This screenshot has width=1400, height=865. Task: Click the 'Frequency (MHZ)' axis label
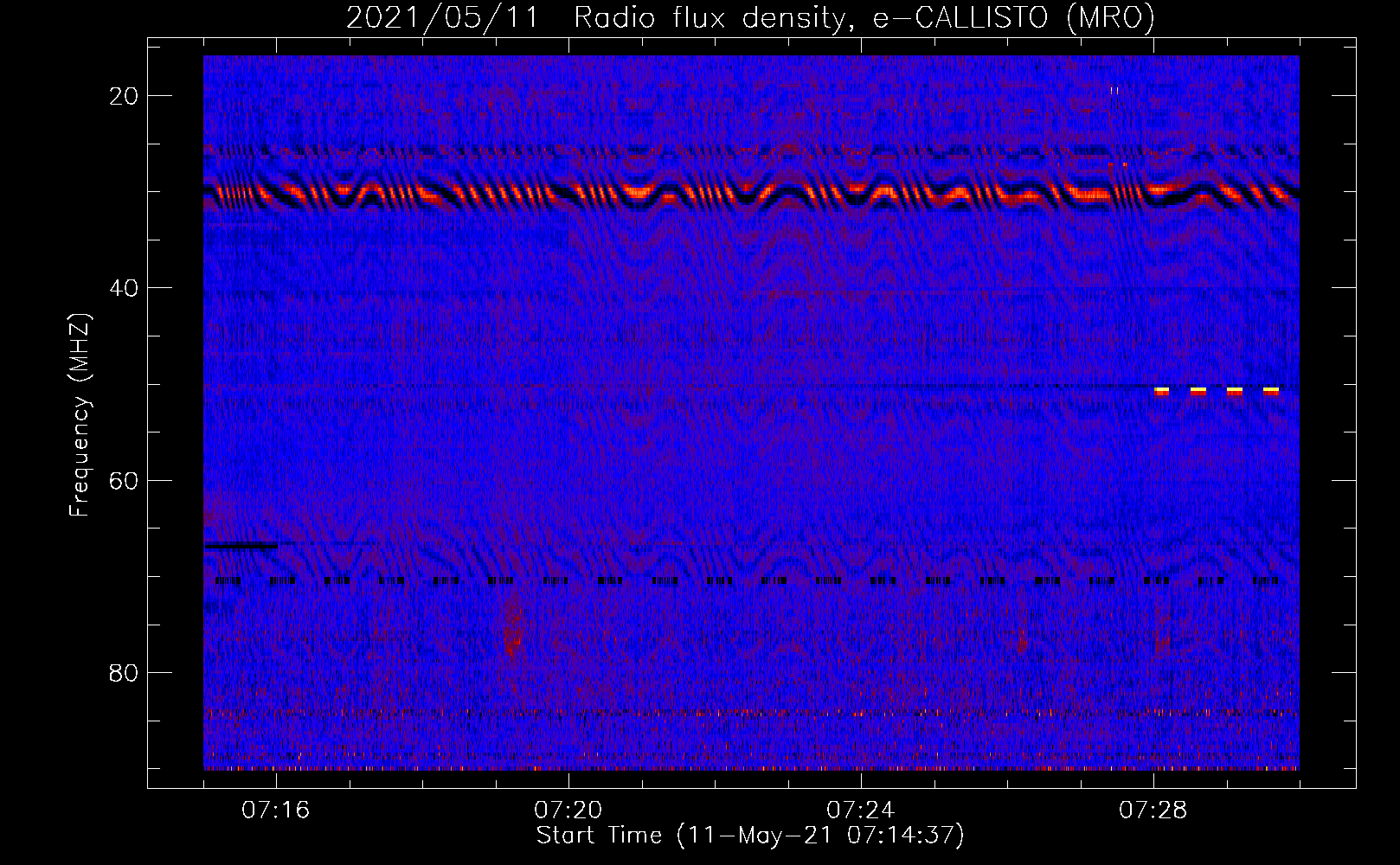coord(80,414)
